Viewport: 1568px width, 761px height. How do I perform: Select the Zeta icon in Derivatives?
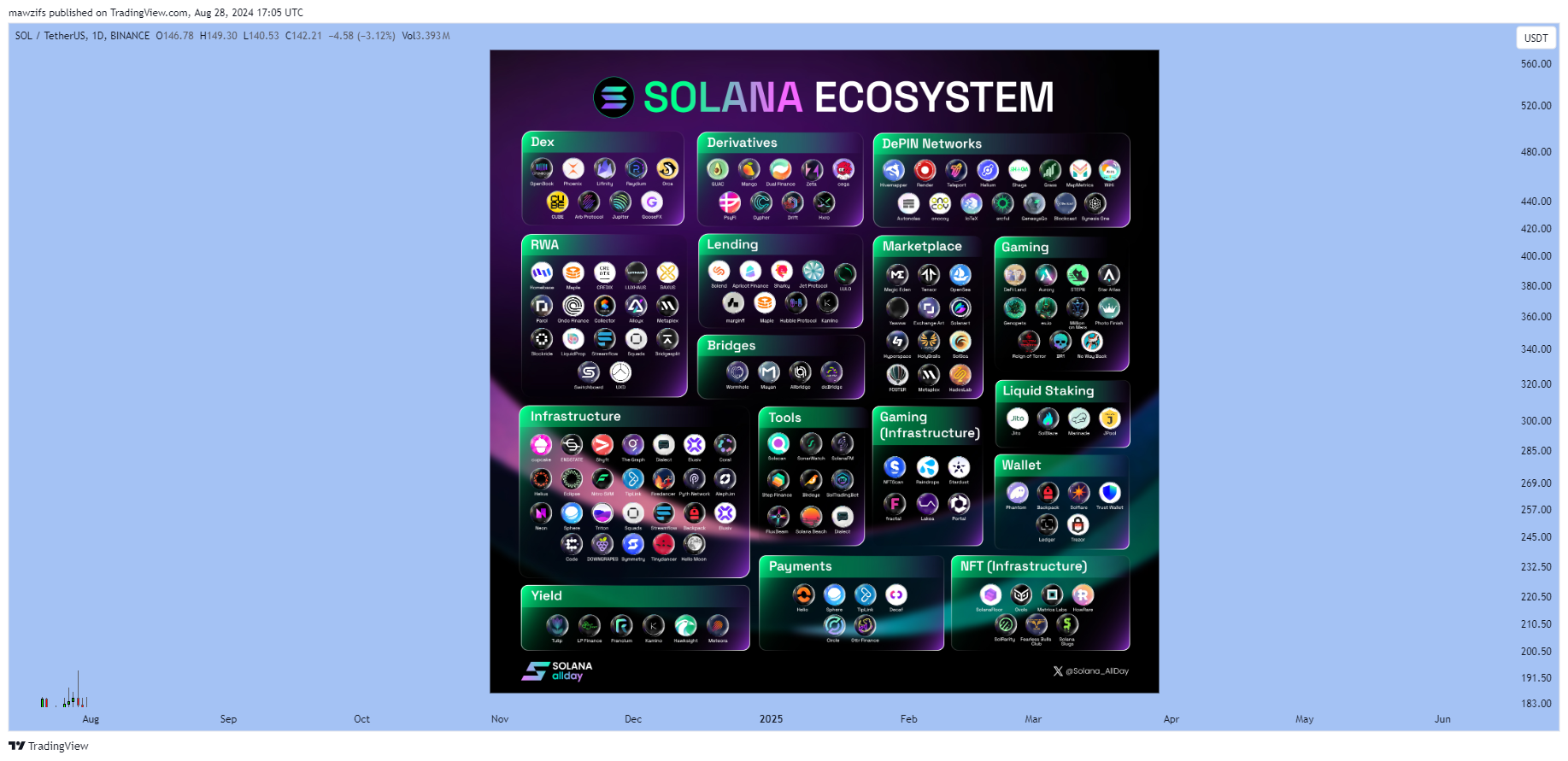[812, 169]
